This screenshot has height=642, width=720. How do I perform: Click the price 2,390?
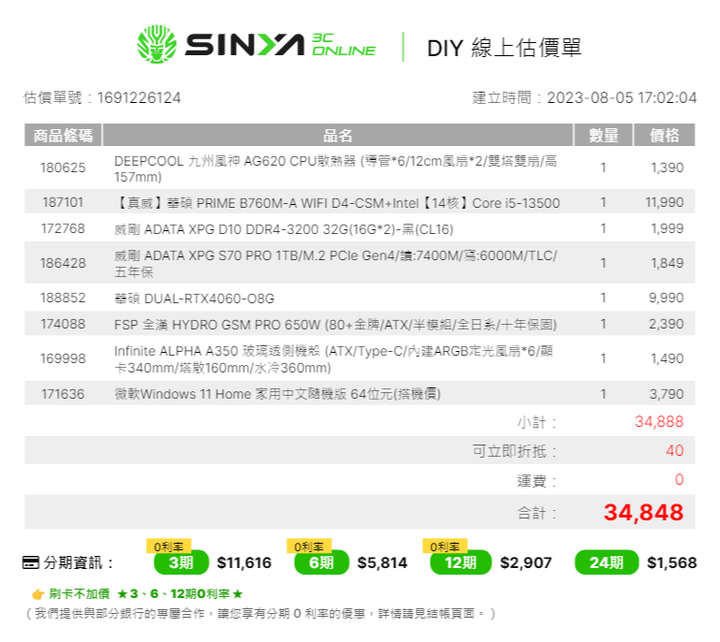pos(666,324)
